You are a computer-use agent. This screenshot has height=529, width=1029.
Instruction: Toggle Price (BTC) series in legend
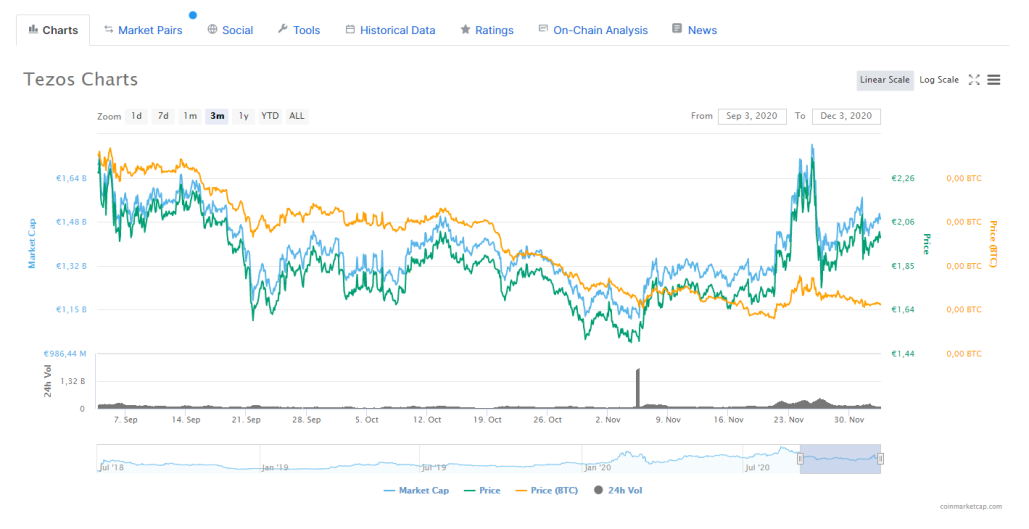[x=547, y=490]
